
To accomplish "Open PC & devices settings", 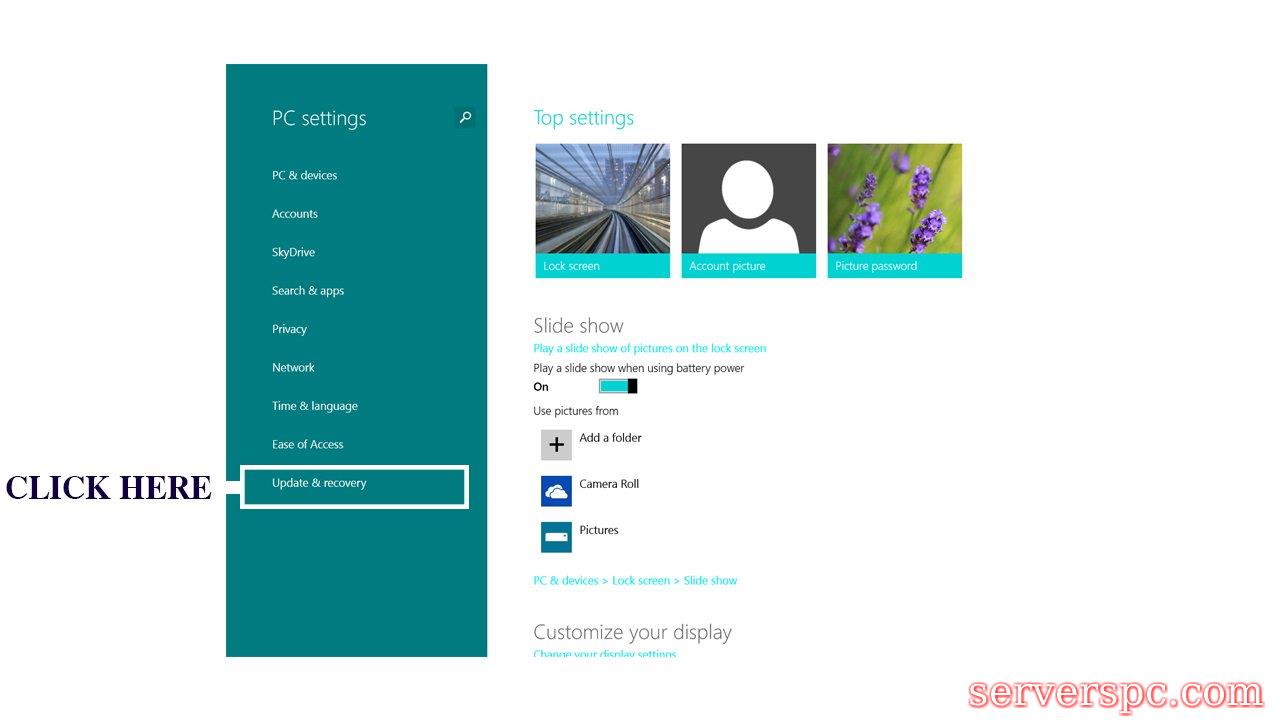I will click(x=304, y=176).
